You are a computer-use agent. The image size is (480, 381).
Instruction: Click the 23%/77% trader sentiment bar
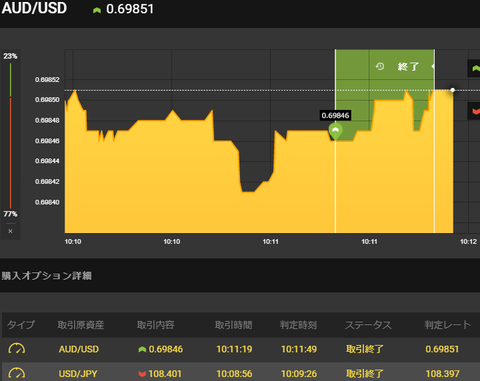10,135
